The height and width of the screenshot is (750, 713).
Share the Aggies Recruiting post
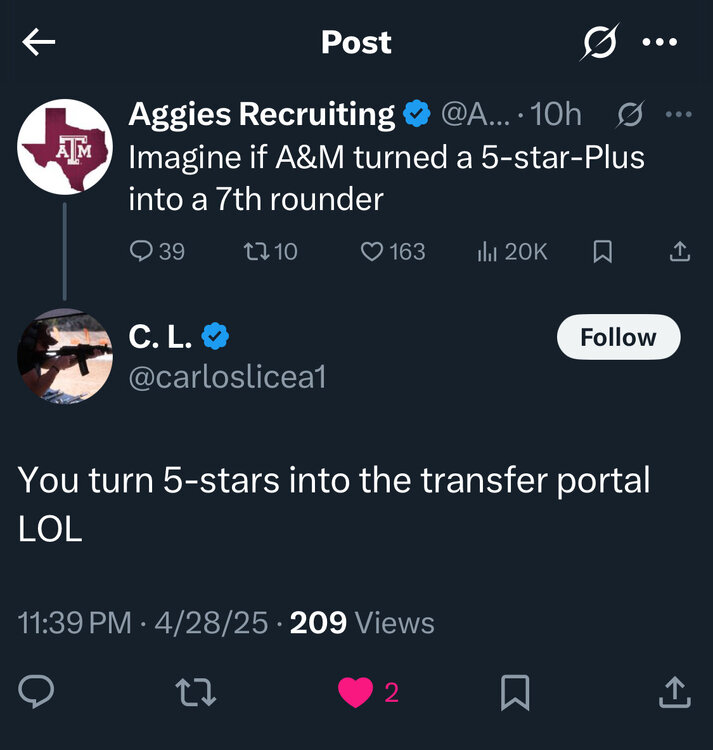tap(679, 252)
